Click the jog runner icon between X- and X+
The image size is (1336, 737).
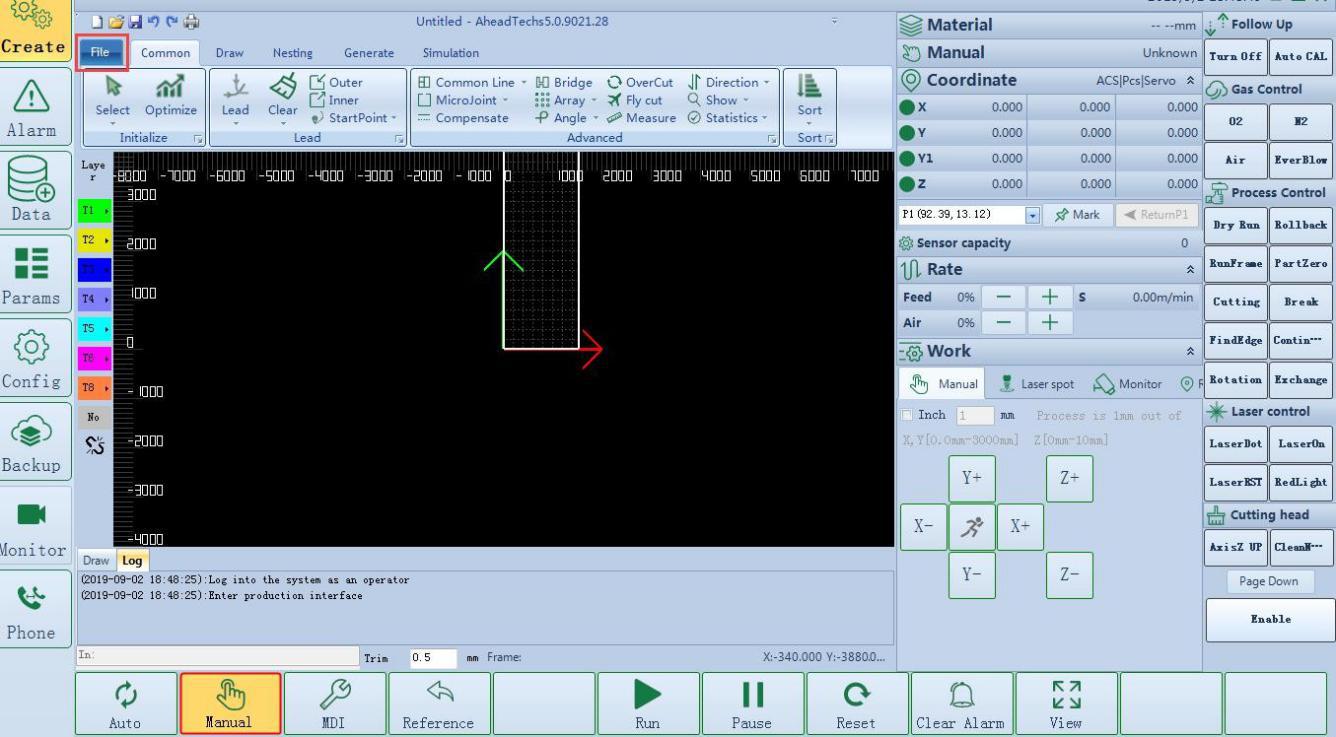pyautogui.click(x=972, y=526)
